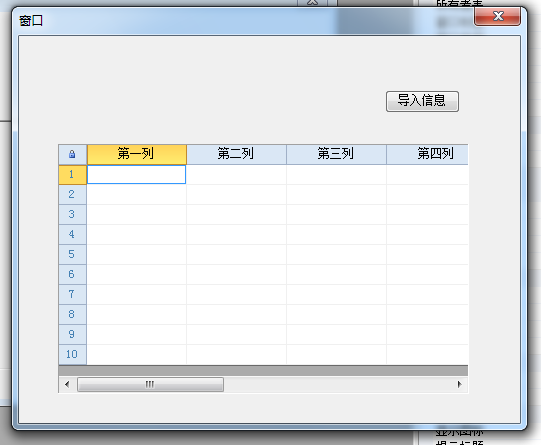541x445 pixels.
Task: Select row header 2
Action: 72,195
